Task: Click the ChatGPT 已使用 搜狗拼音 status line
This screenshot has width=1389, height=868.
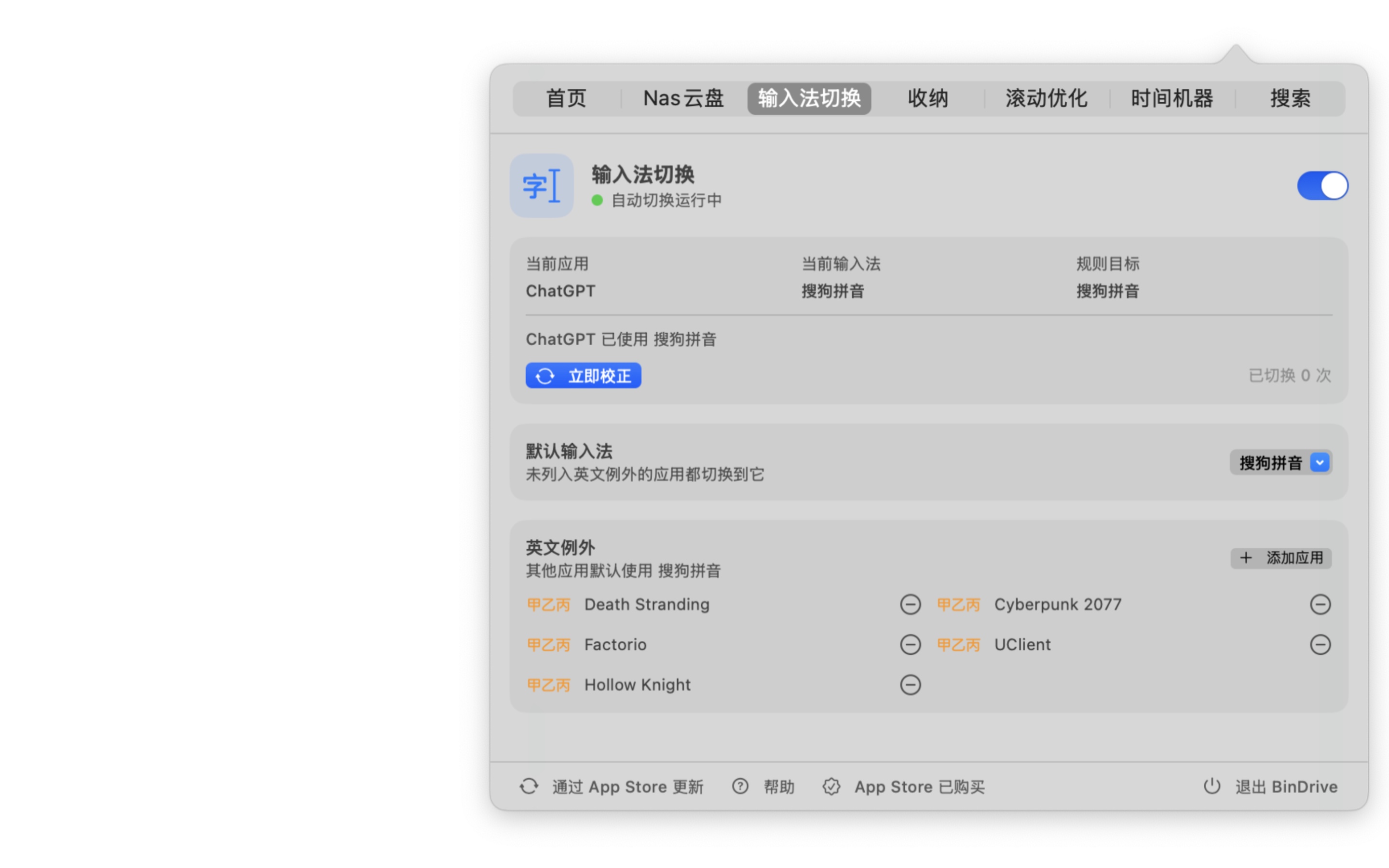Action: (621, 339)
